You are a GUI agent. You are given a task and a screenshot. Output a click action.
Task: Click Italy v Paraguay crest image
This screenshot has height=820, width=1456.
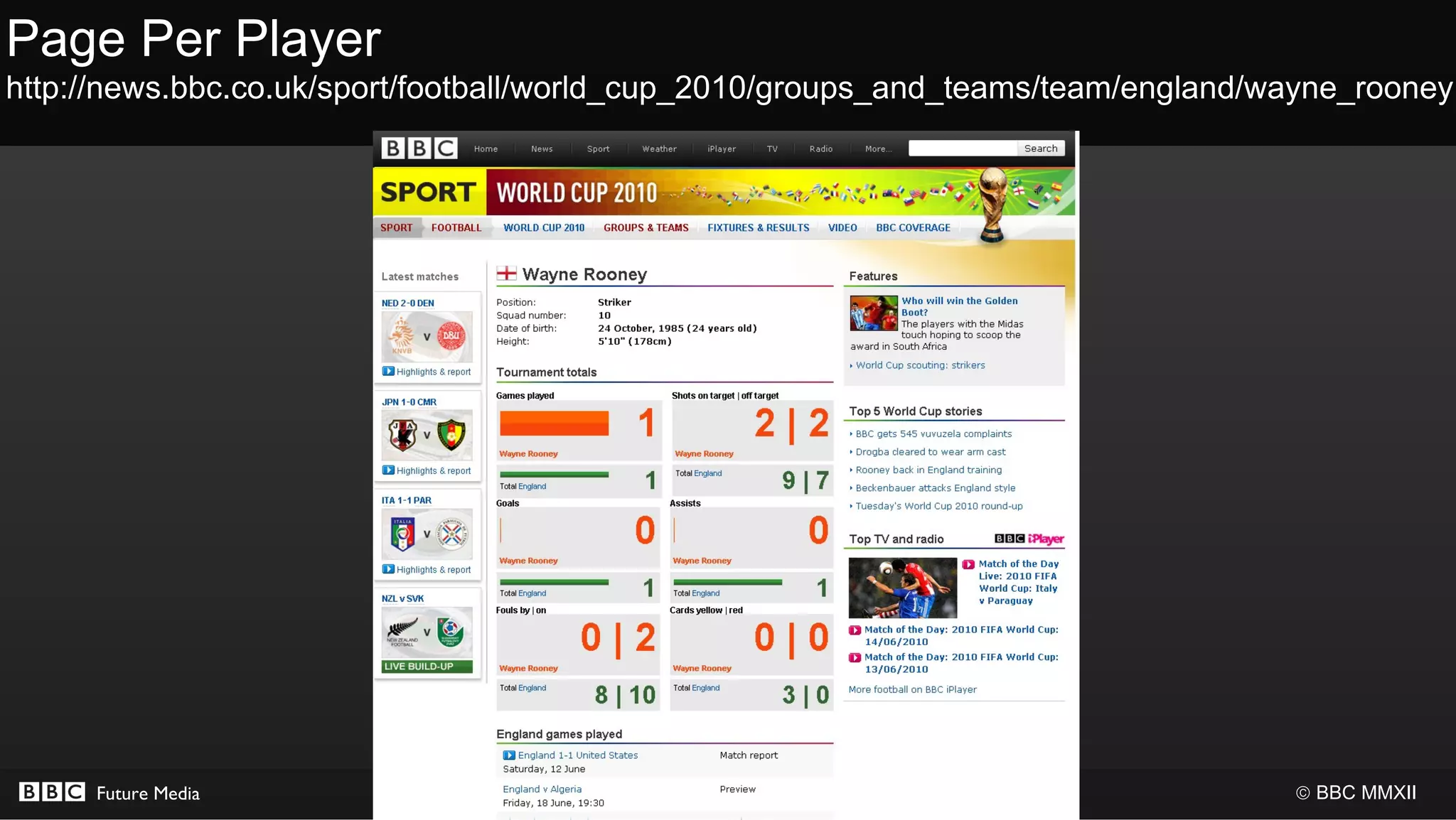[x=427, y=534]
